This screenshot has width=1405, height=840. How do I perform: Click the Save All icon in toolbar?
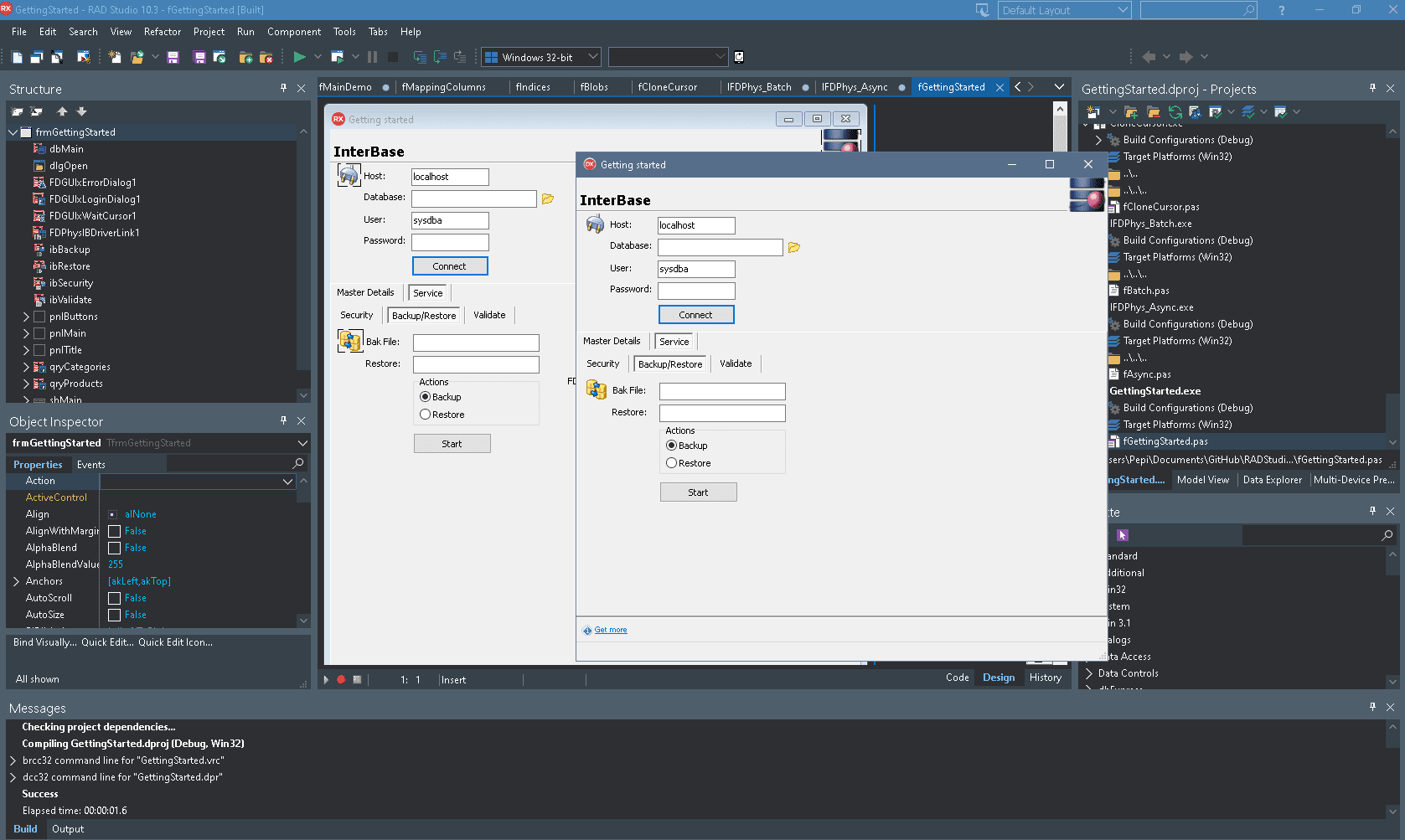click(199, 57)
